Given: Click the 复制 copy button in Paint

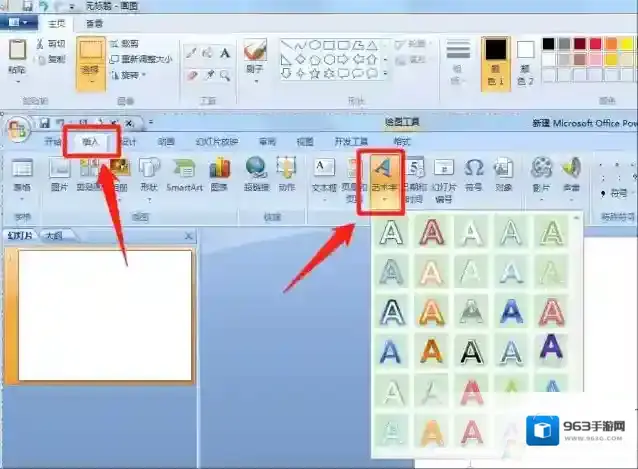Looking at the screenshot, I should click(x=52, y=60).
